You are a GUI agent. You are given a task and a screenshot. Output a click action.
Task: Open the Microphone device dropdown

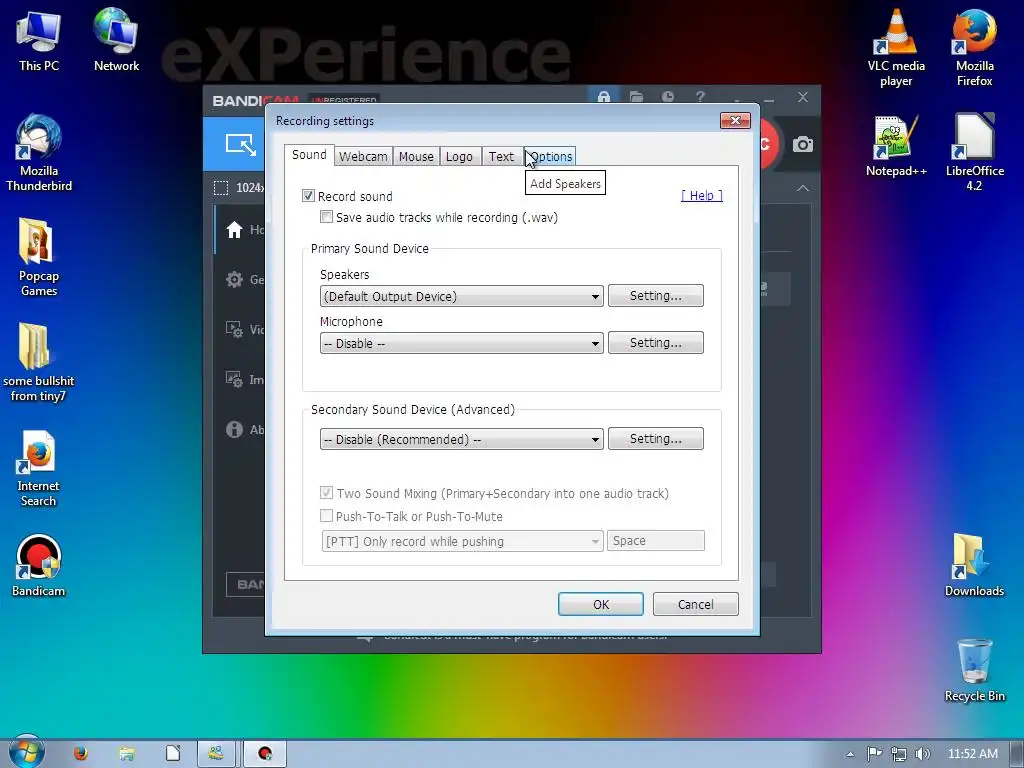point(461,343)
